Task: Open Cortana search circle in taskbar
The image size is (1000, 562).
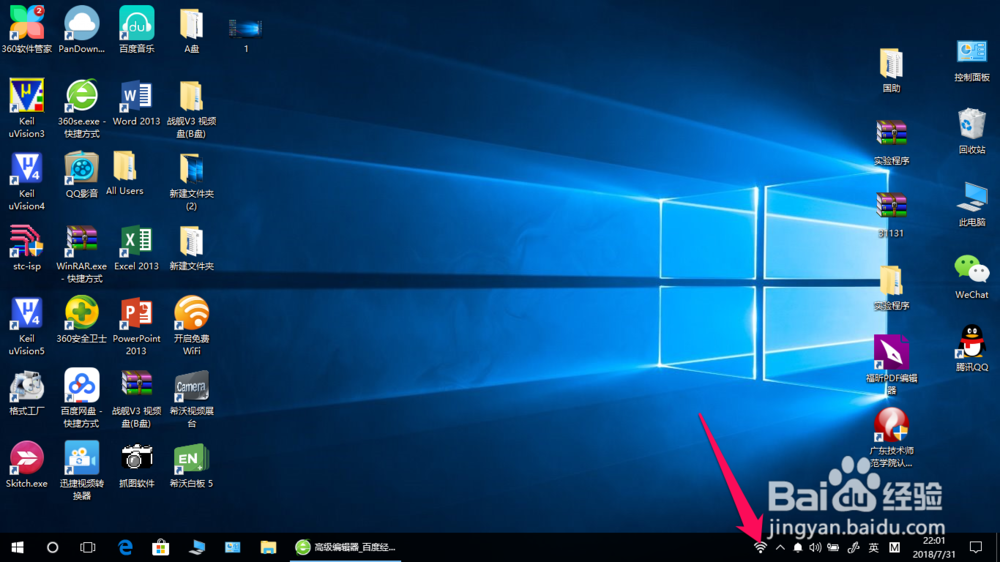Action: (52, 547)
